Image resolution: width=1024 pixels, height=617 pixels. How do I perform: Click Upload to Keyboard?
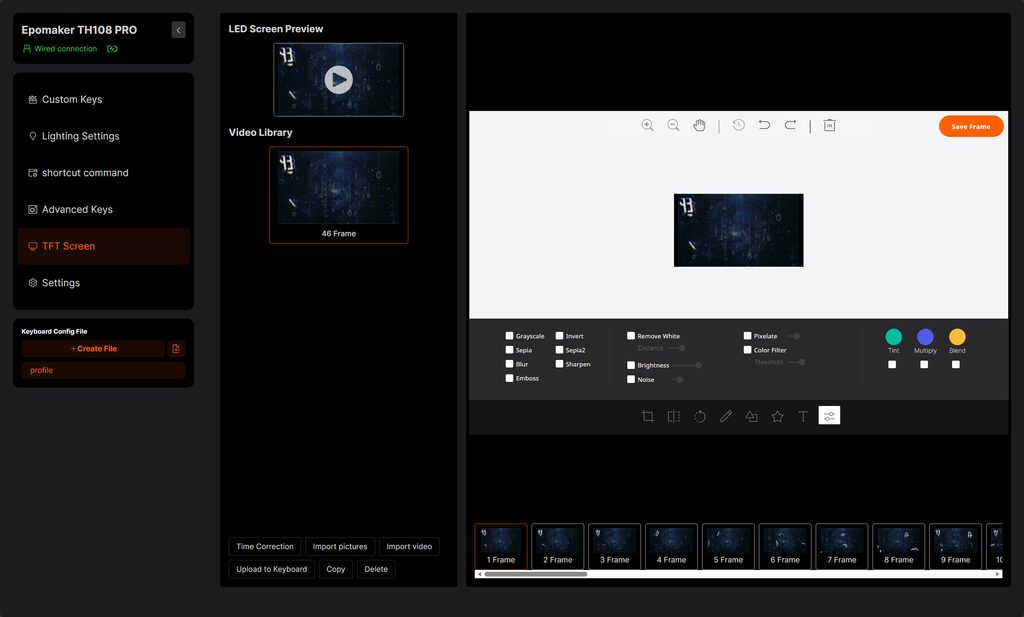pyautogui.click(x=272, y=569)
